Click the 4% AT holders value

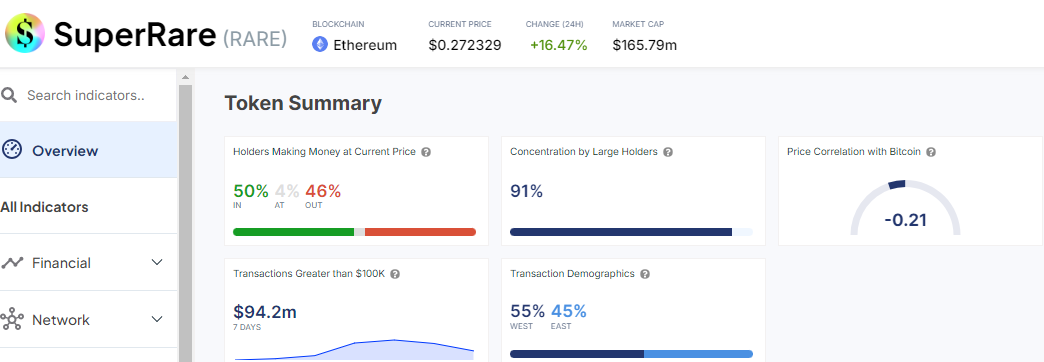[287, 192]
